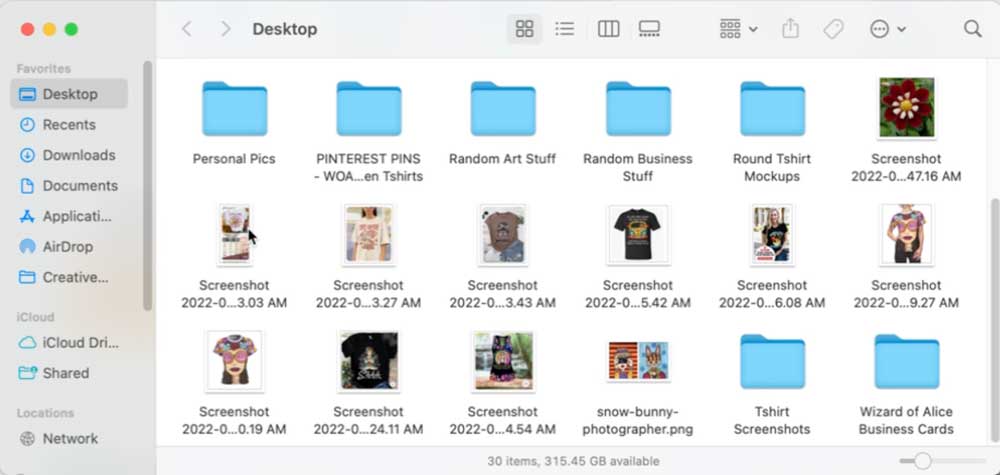Click the 'Random Art Stuff' name label
Viewport: 1000px width, 475px height.
pos(503,159)
